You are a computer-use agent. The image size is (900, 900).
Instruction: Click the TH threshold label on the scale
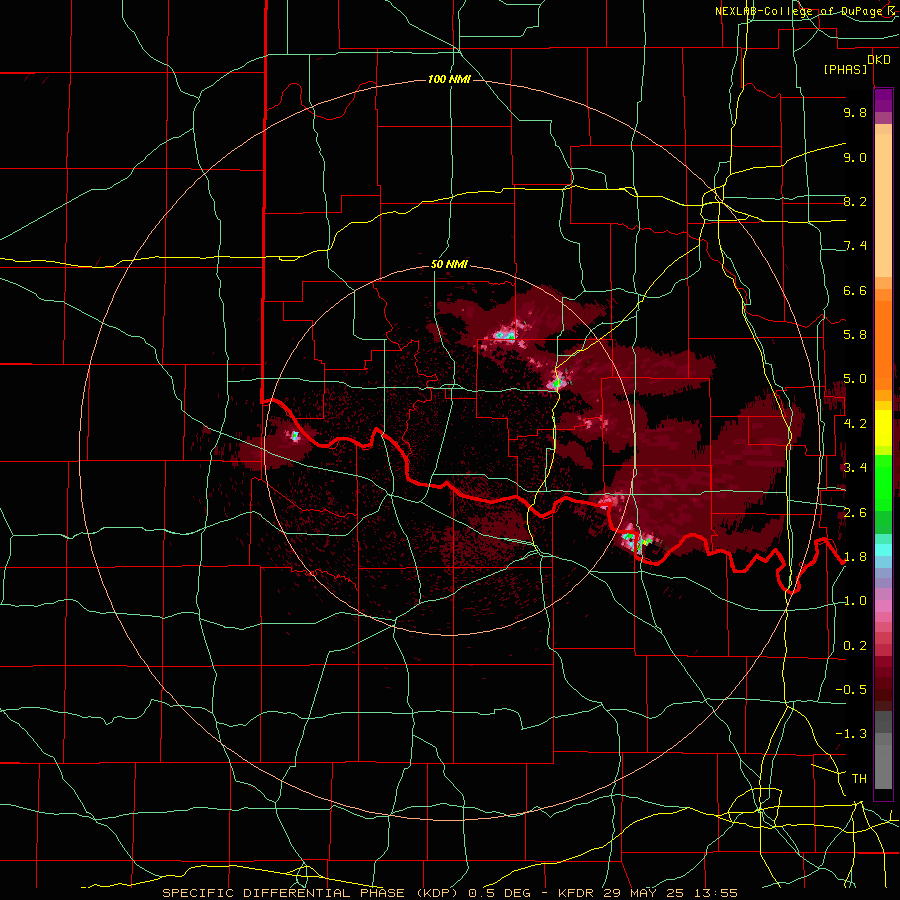point(859,779)
